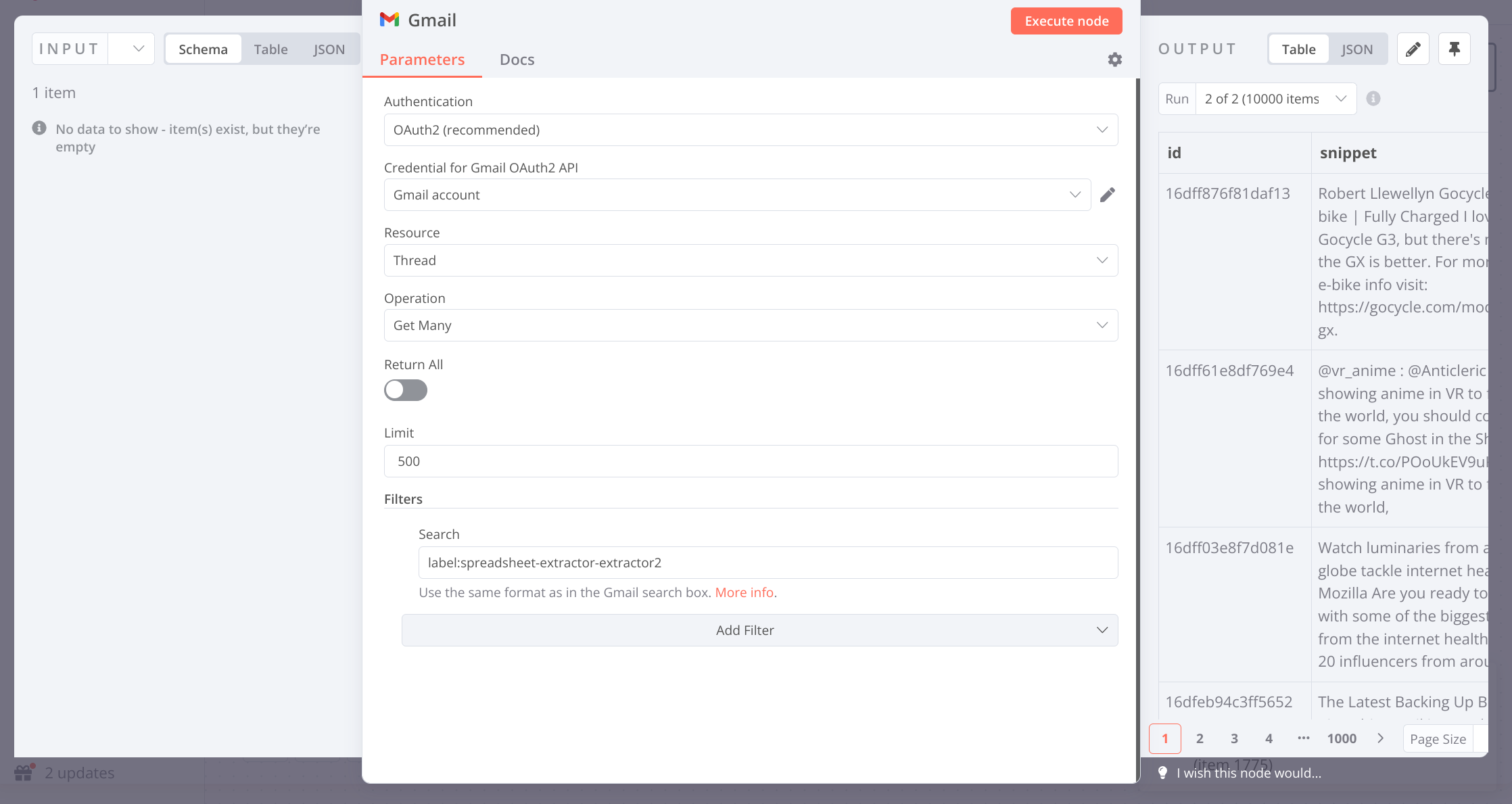Pin the output data
The height and width of the screenshot is (804, 1512).
(x=1455, y=49)
